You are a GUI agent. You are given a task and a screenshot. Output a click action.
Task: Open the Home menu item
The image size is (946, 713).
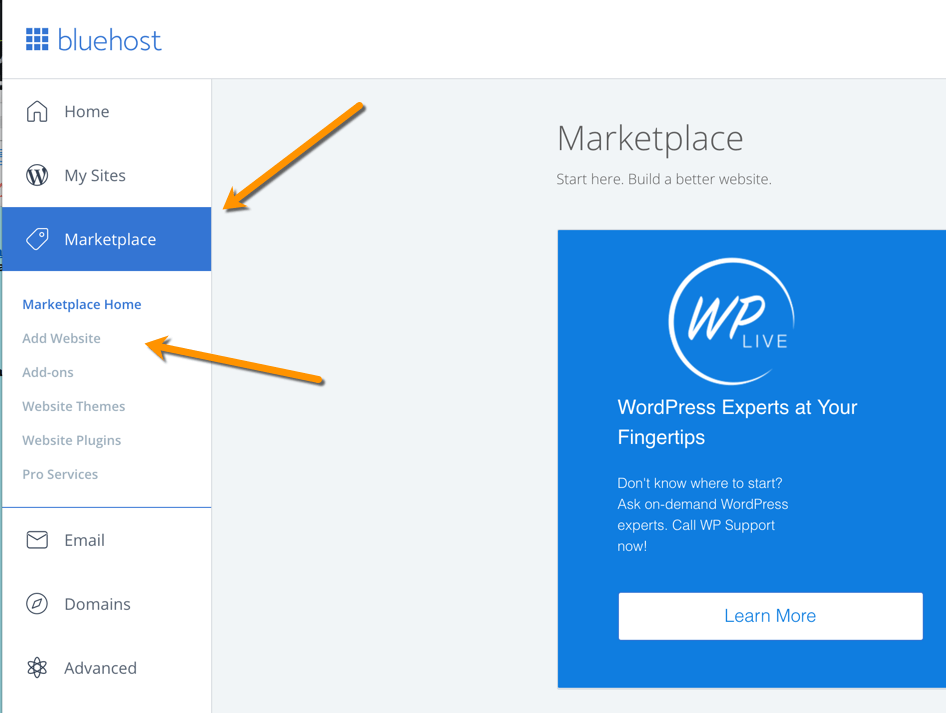[85, 111]
